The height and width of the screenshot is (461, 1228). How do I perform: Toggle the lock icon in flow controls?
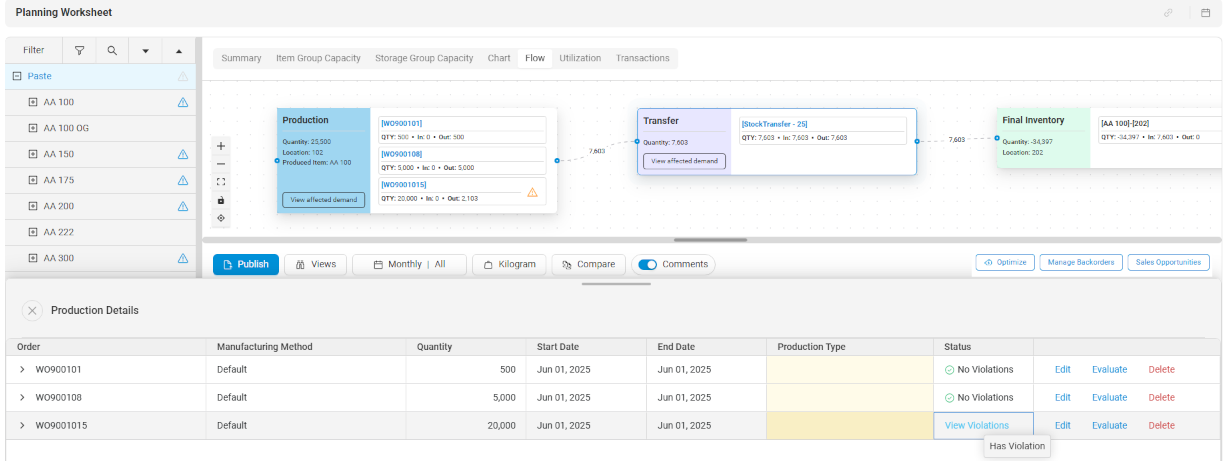pos(221,200)
